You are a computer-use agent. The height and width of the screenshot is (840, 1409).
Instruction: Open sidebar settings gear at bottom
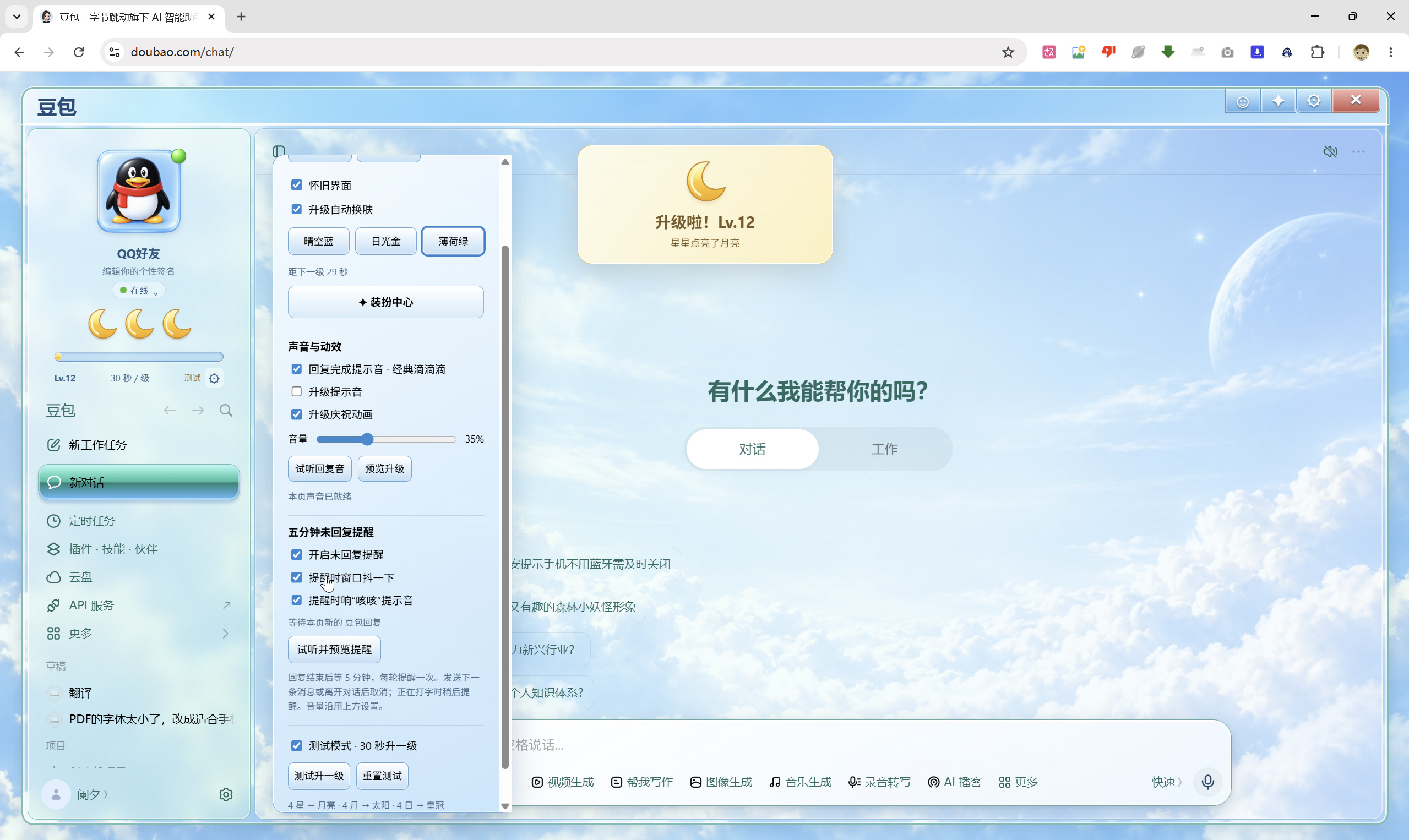click(226, 794)
